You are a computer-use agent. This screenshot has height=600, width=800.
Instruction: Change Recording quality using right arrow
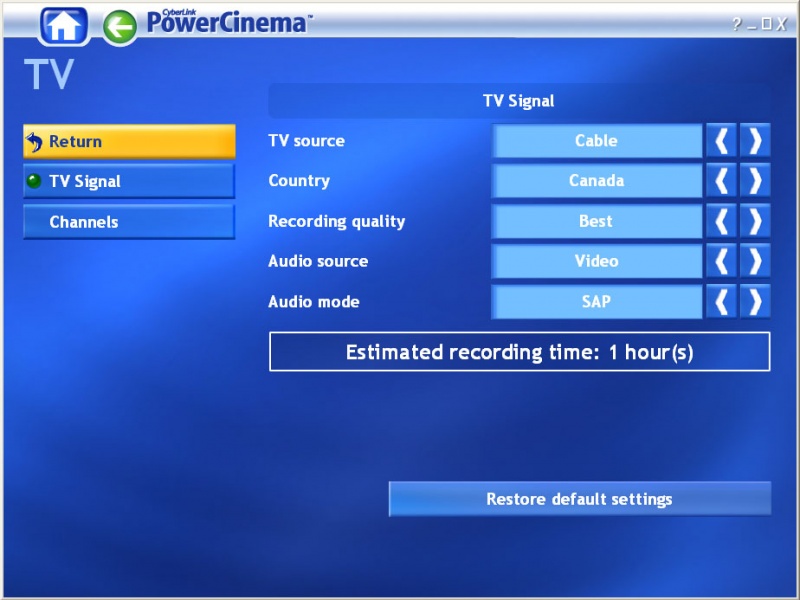click(x=757, y=221)
